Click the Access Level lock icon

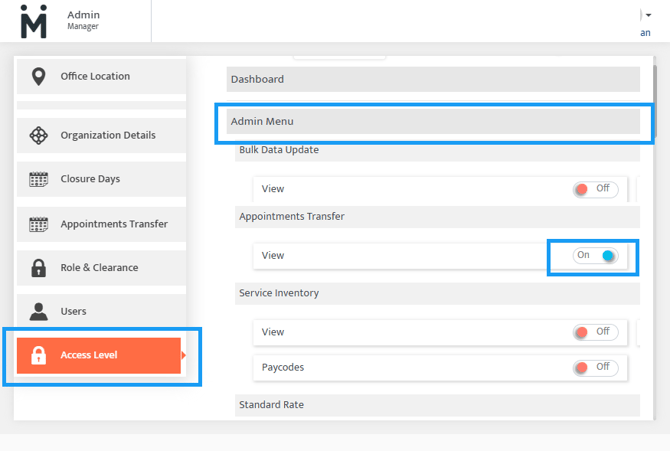click(x=38, y=355)
